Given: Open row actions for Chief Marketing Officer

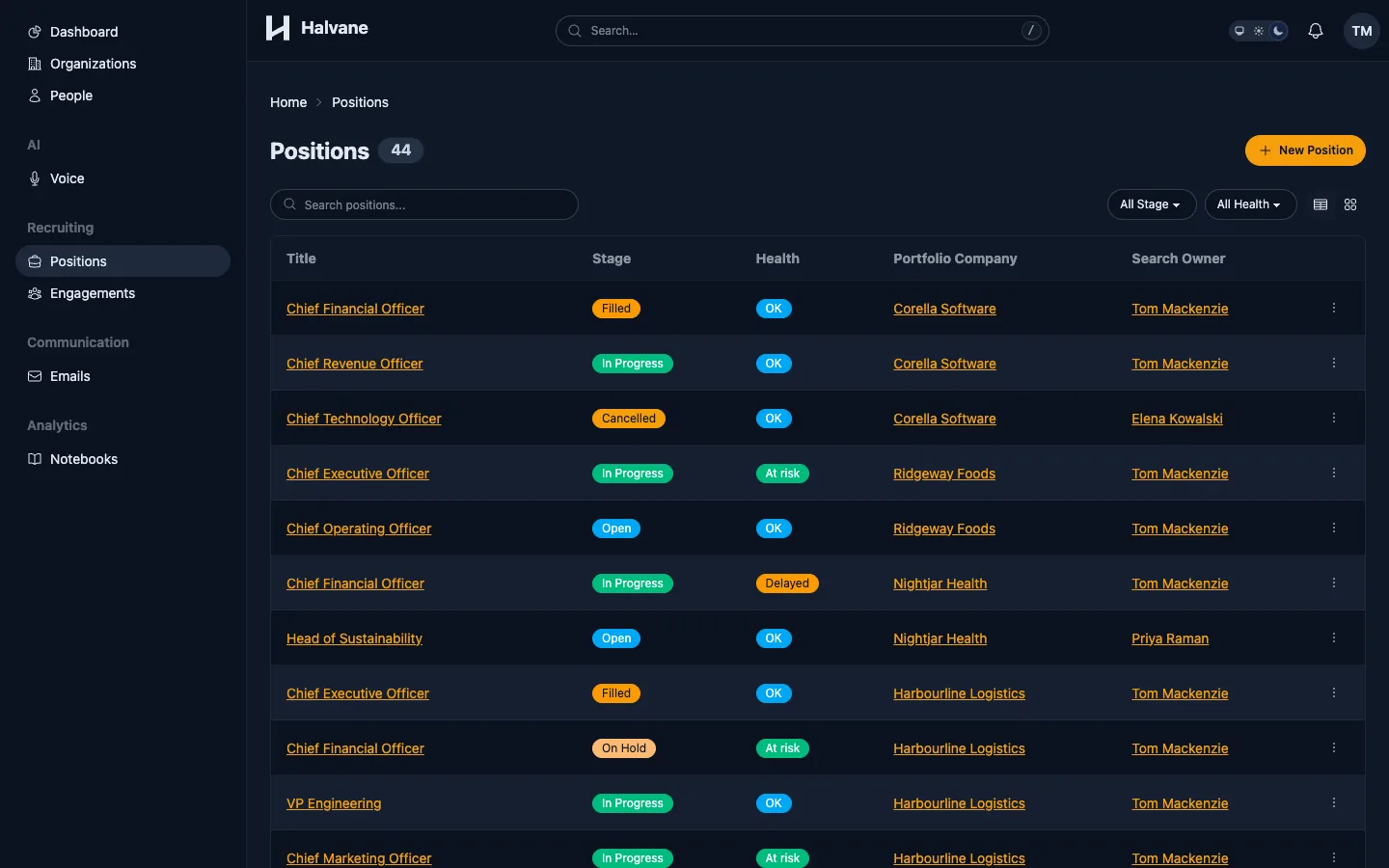Looking at the screenshot, I should point(1334,858).
